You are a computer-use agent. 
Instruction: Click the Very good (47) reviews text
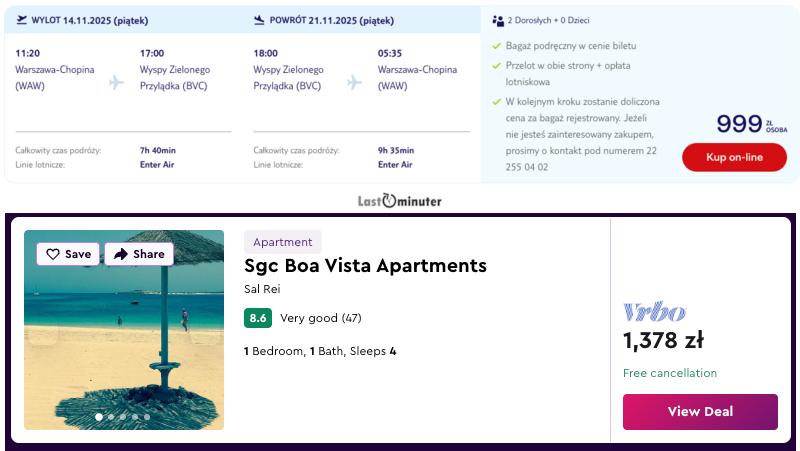click(320, 318)
